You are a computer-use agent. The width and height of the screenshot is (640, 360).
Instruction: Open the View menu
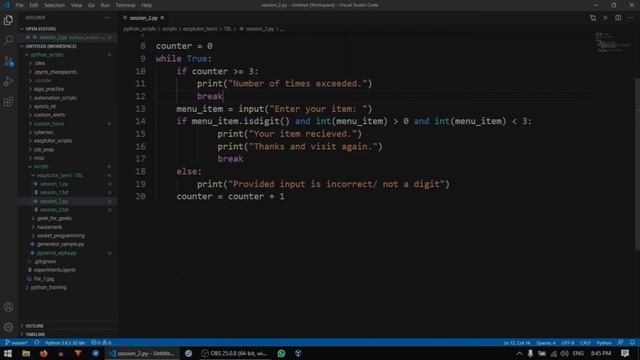(x=76, y=5)
